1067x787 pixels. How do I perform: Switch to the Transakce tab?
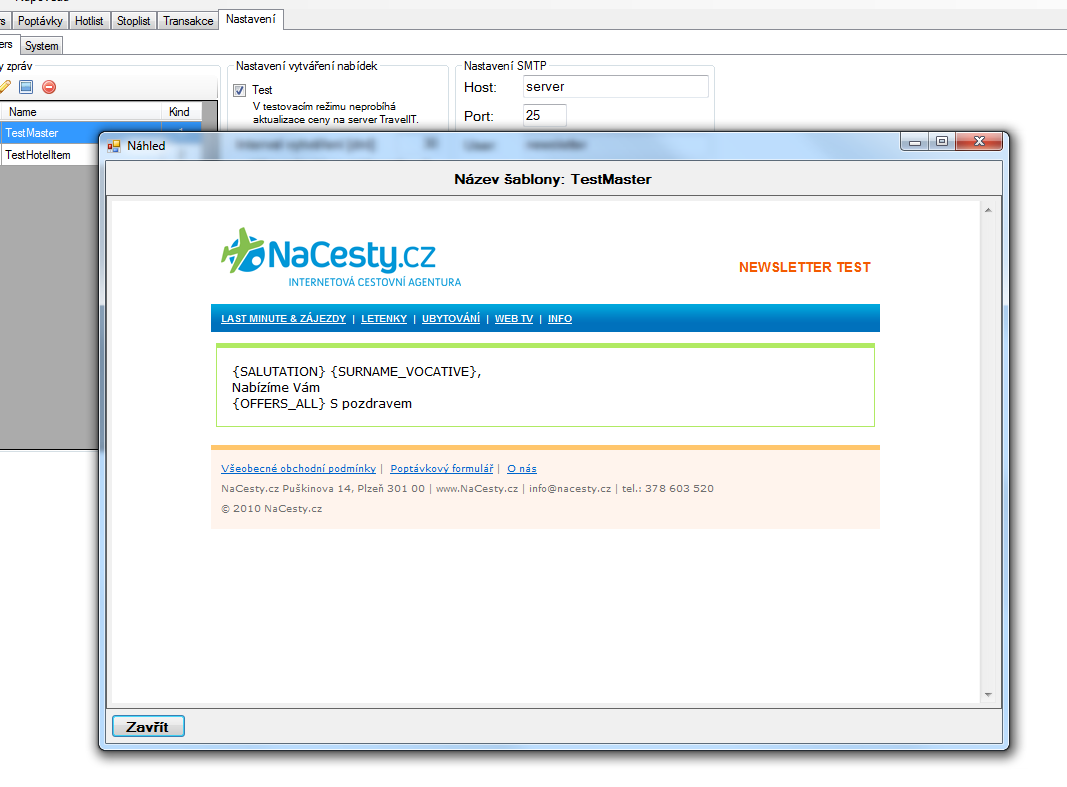tap(188, 21)
